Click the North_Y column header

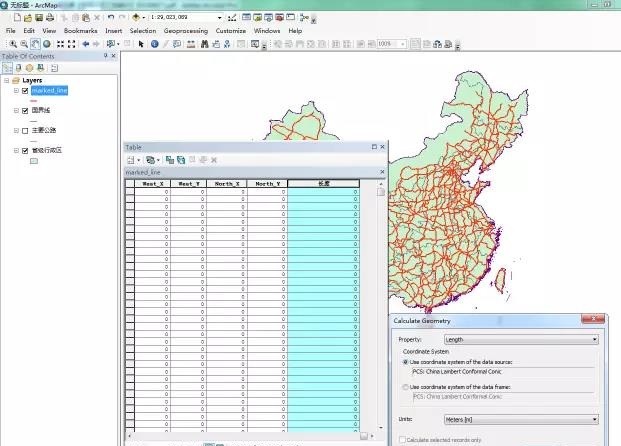click(x=268, y=184)
